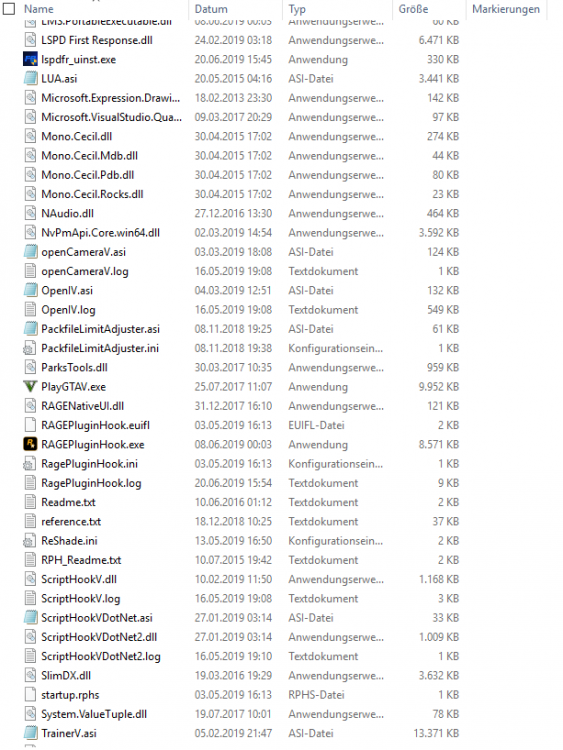Click the EUIFL-Datei type entry

pyautogui.click(x=316, y=425)
